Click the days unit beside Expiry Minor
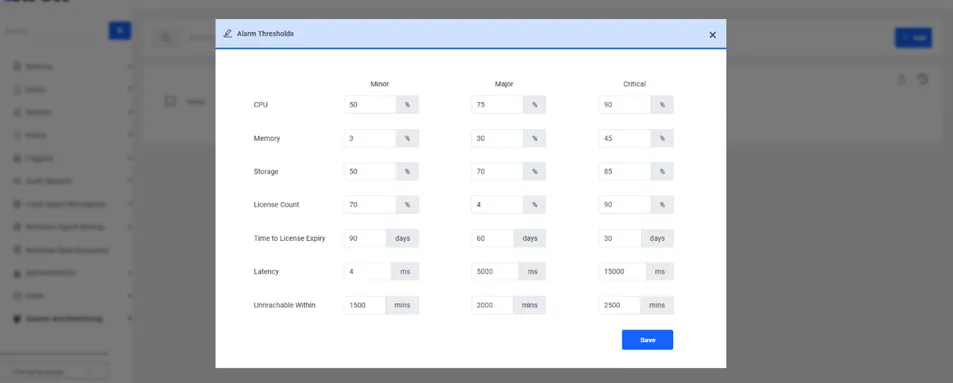953x383 pixels. (402, 238)
